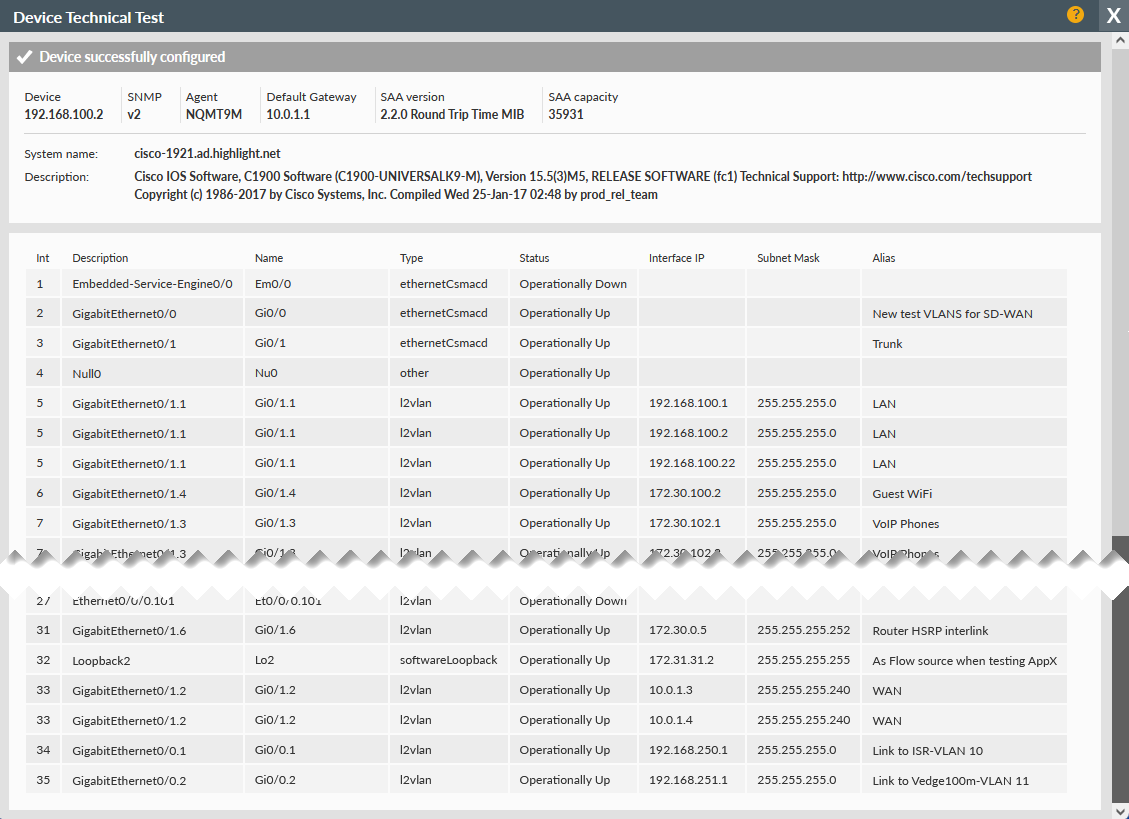Select the system name cisco-1921.ad.highlight.net

point(209,152)
